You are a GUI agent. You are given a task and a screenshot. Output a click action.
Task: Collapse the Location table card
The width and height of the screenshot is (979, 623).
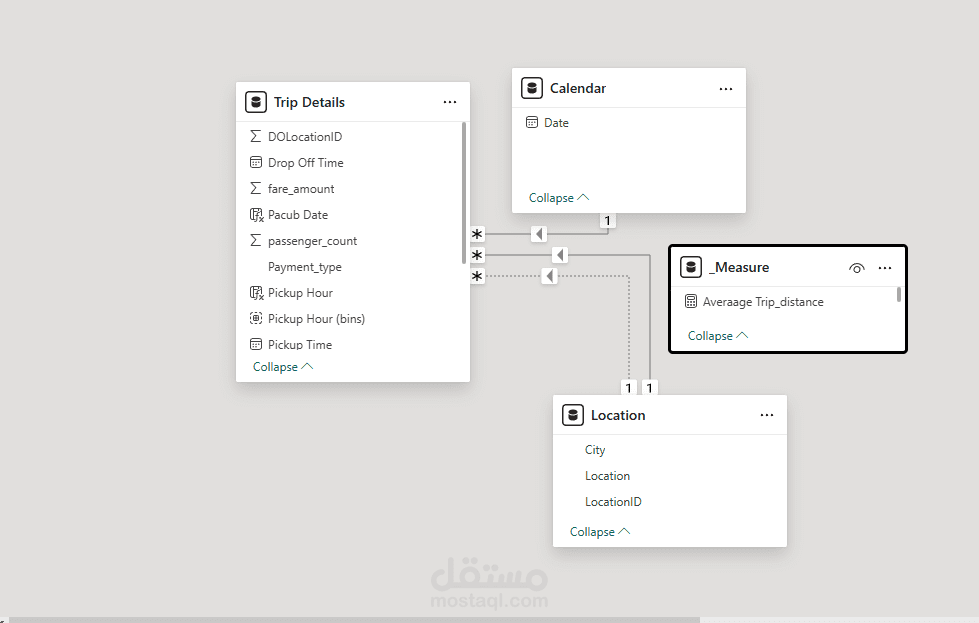600,532
